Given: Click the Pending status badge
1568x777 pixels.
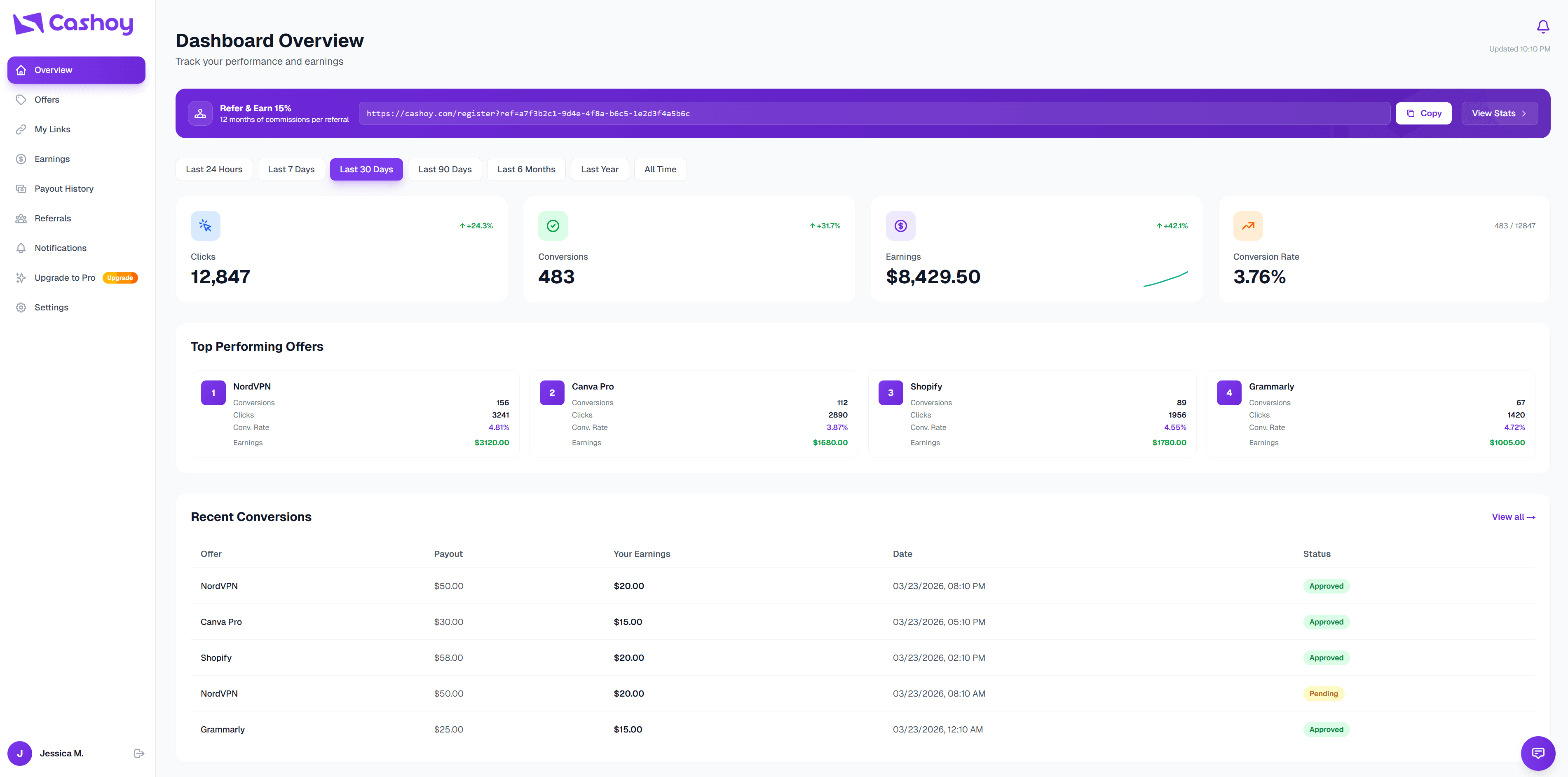Looking at the screenshot, I should (1323, 694).
